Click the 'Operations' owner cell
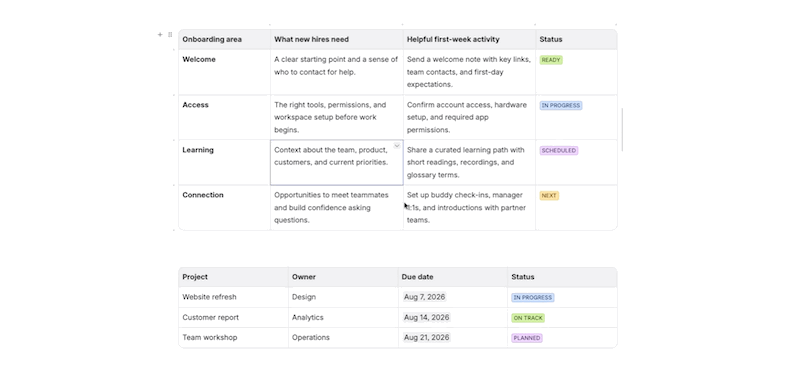This screenshot has height=380, width=800. [x=343, y=338]
